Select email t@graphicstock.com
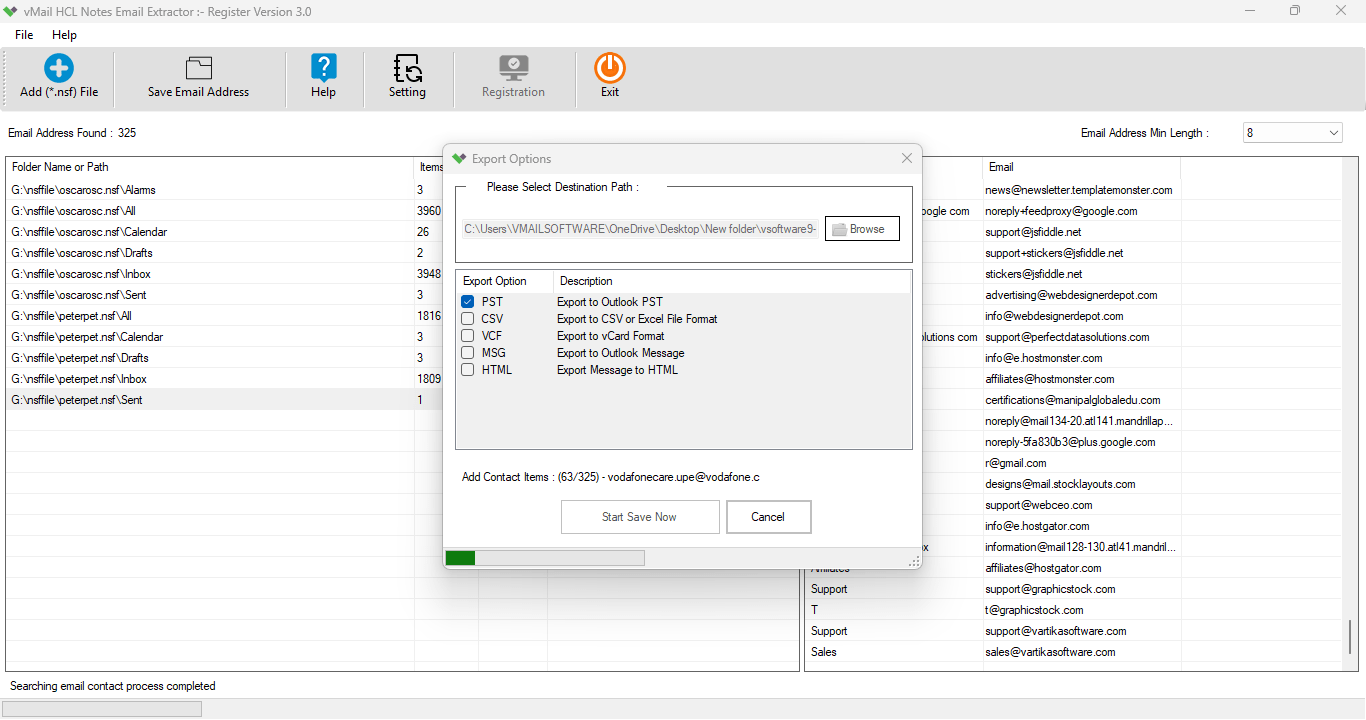 1034,610
